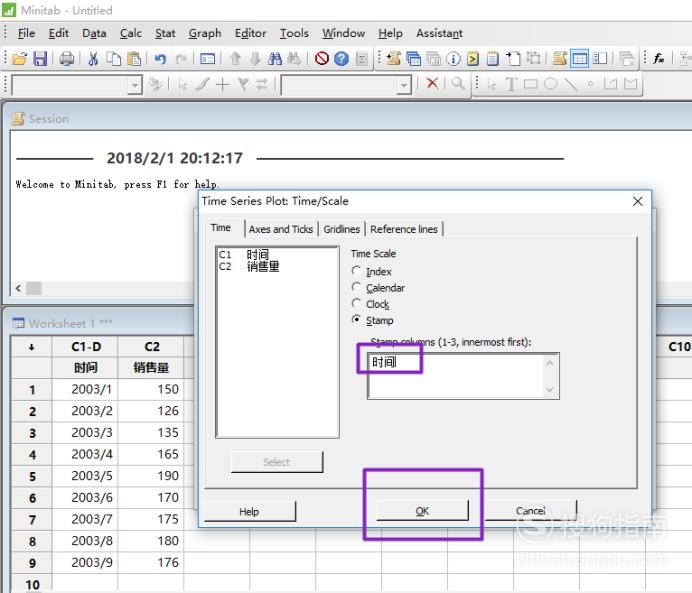Open the Stat menu

pos(165,33)
